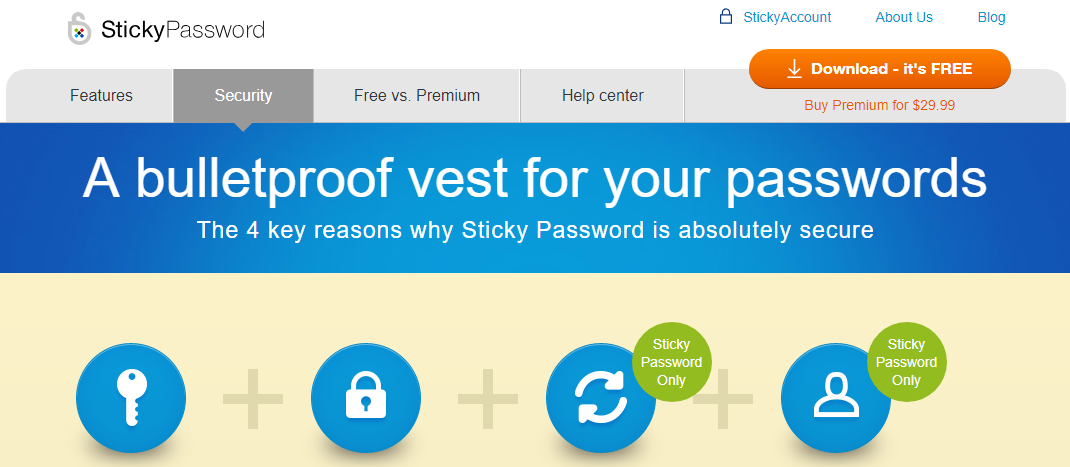Screen dimensions: 1070x467
Task: Go to the Help center tab
Action: (x=603, y=96)
